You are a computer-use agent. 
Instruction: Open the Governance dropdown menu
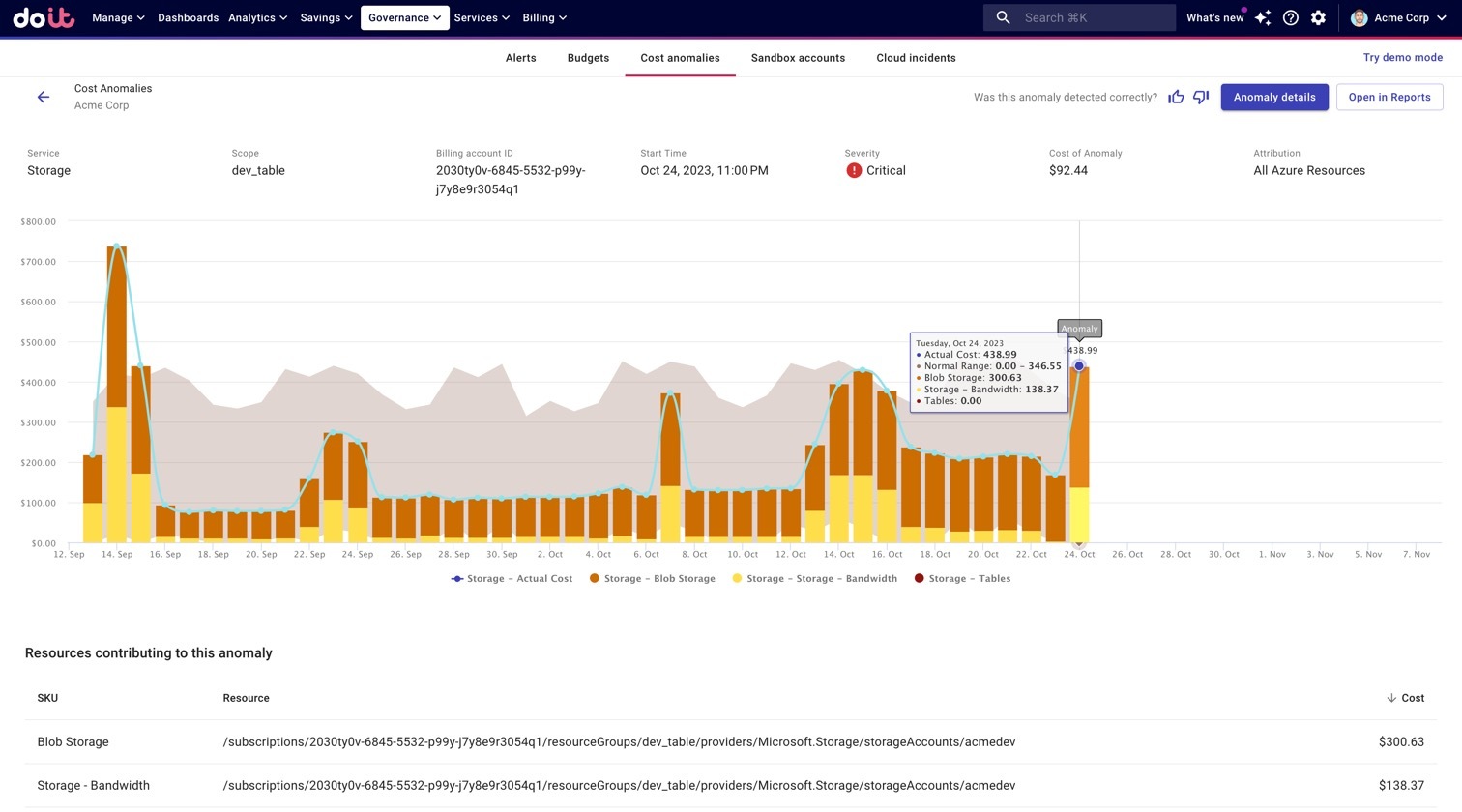[x=404, y=17]
